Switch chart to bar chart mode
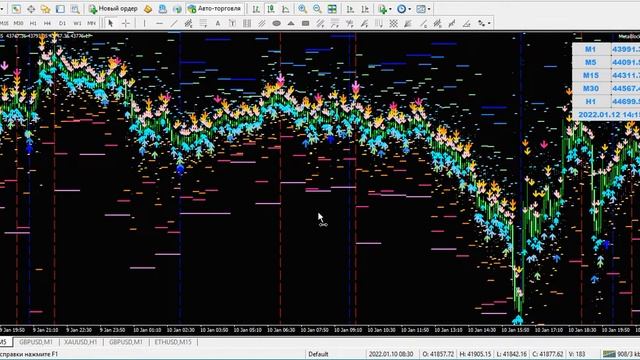The image size is (640, 360). tap(256, 9)
